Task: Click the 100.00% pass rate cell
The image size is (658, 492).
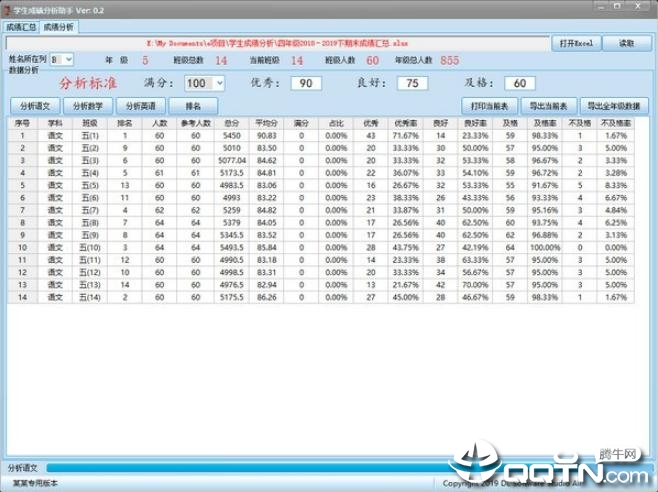Action: click(545, 248)
